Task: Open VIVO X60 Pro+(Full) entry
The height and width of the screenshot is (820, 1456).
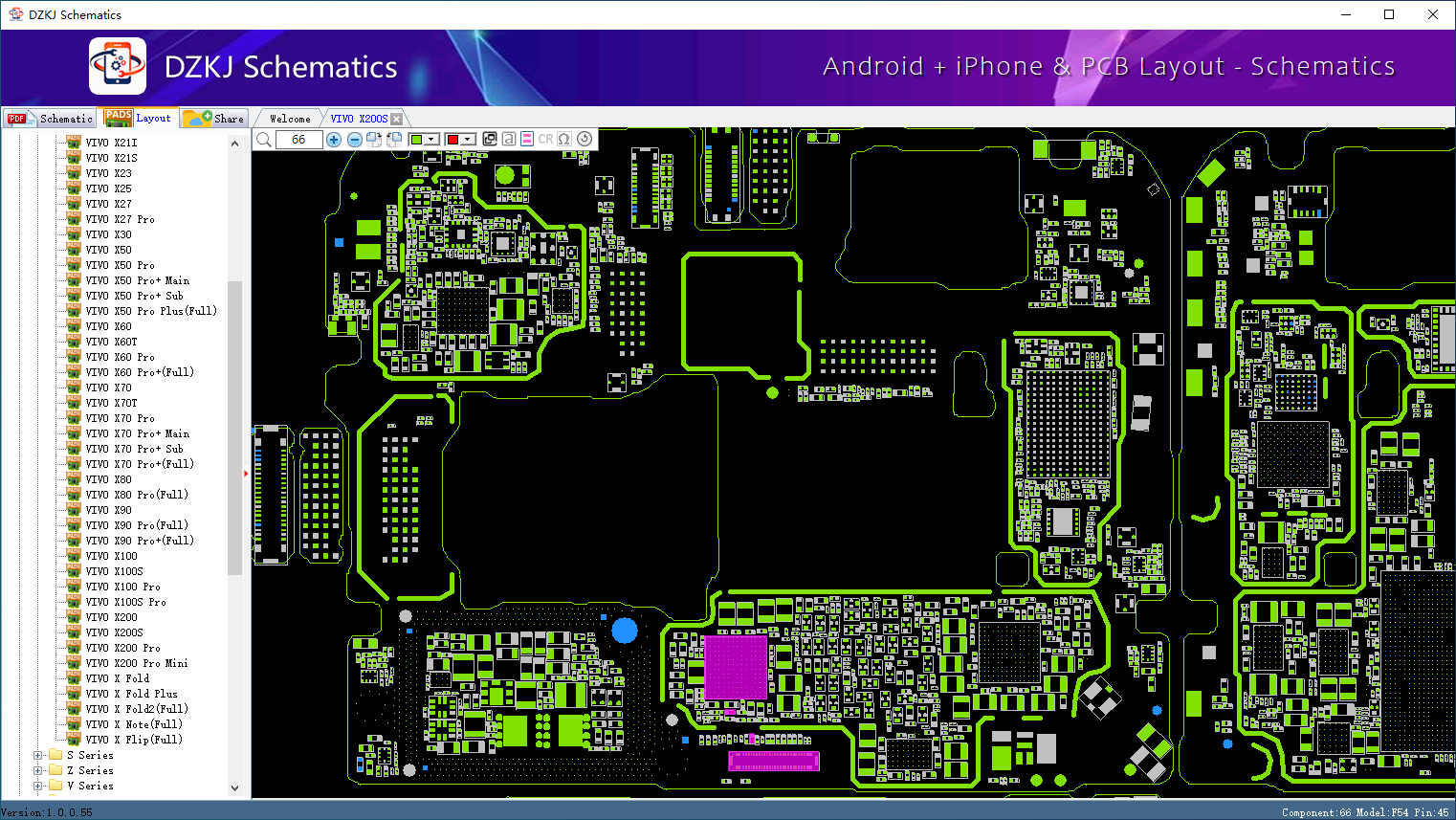Action: (140, 372)
